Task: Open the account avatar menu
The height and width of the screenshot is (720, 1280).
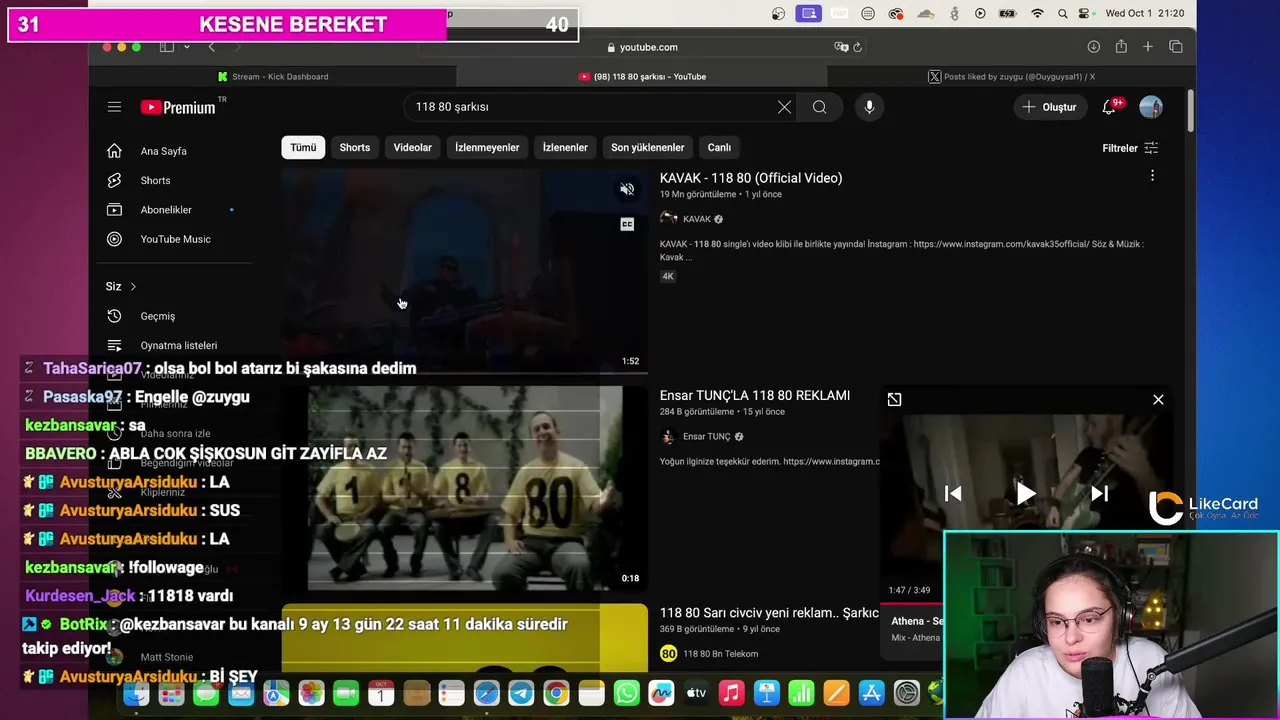Action: (x=1151, y=107)
